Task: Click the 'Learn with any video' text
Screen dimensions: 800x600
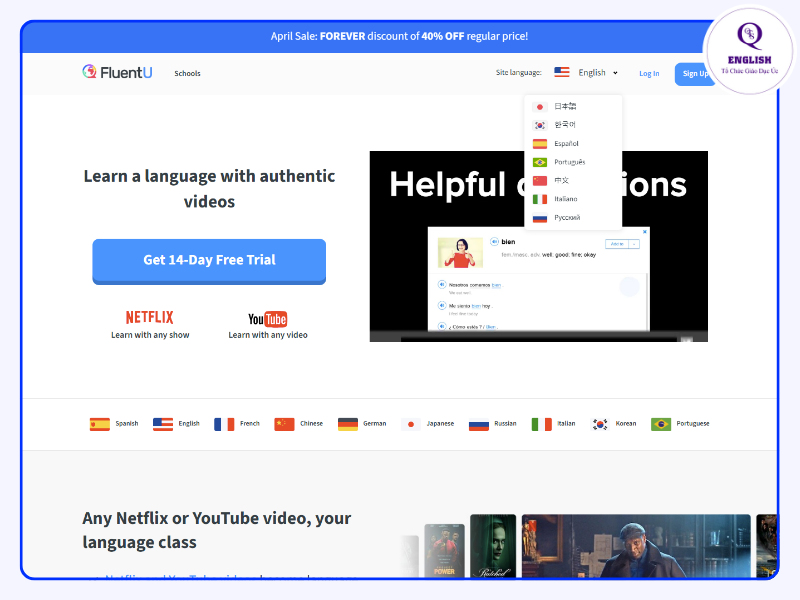Action: click(268, 335)
